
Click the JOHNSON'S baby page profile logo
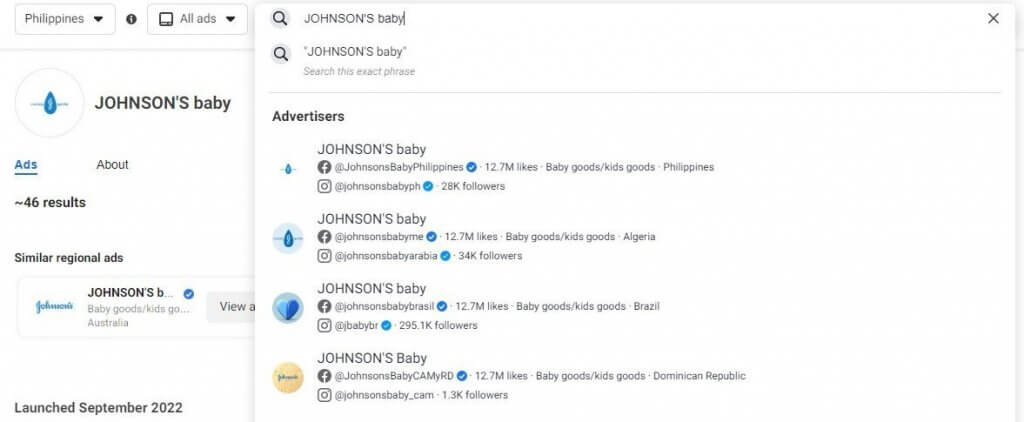[x=50, y=103]
